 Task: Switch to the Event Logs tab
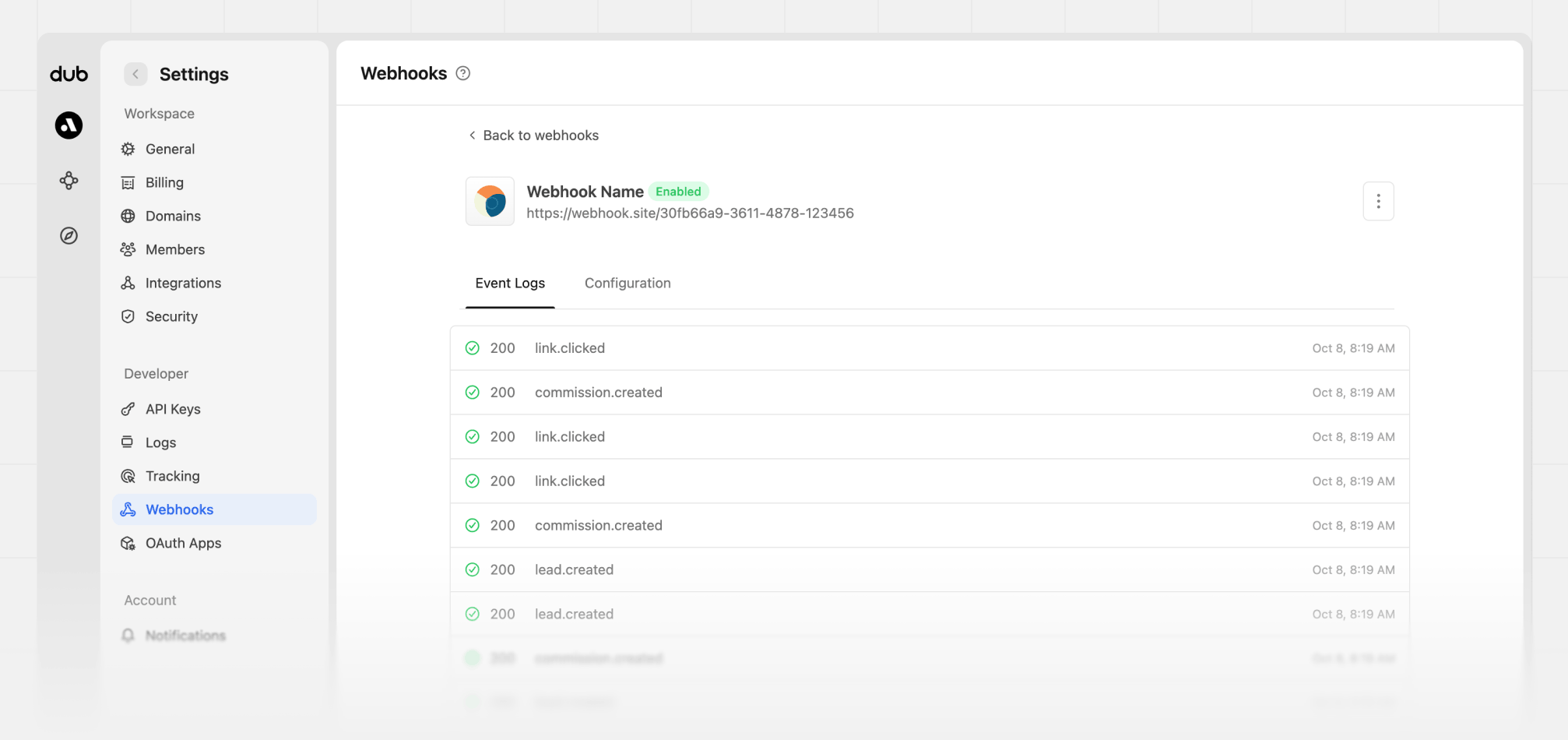[x=510, y=284]
